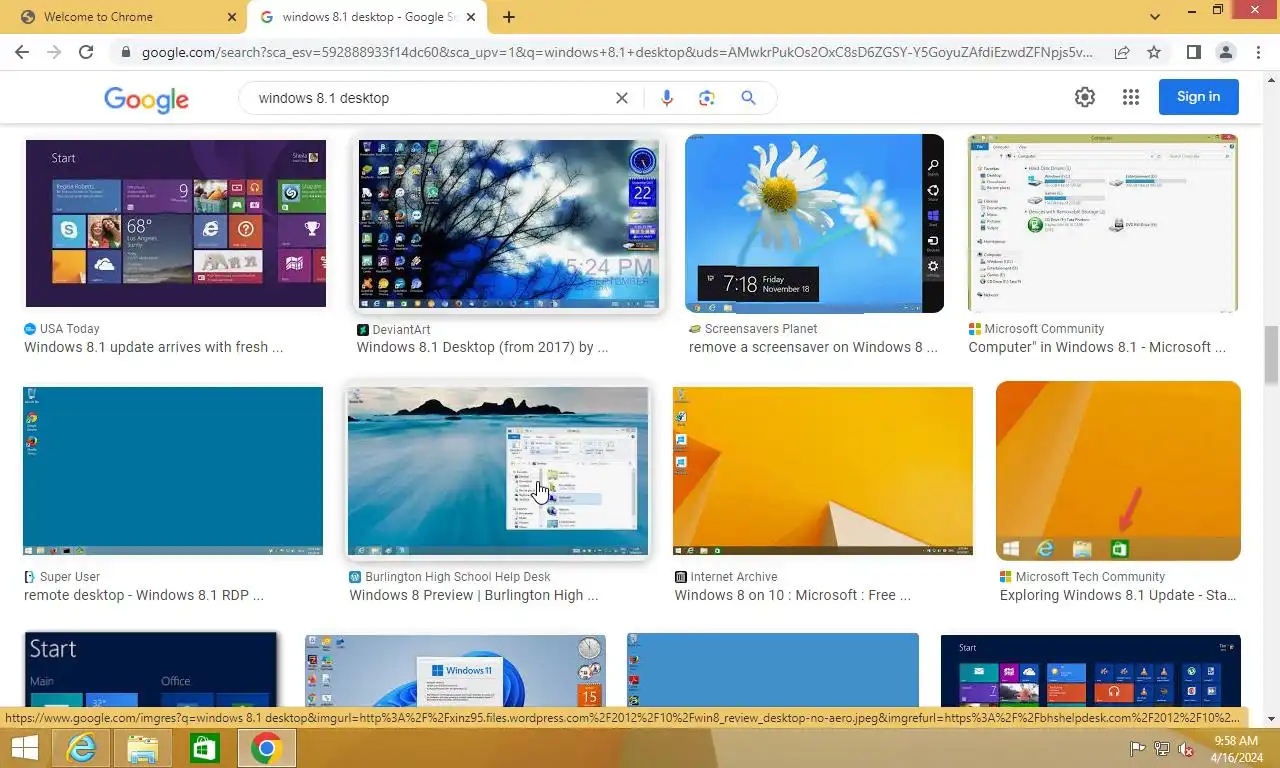Image resolution: width=1280 pixels, height=768 pixels.
Task: Close the windows 8.1 desktop search tab
Action: point(473,17)
